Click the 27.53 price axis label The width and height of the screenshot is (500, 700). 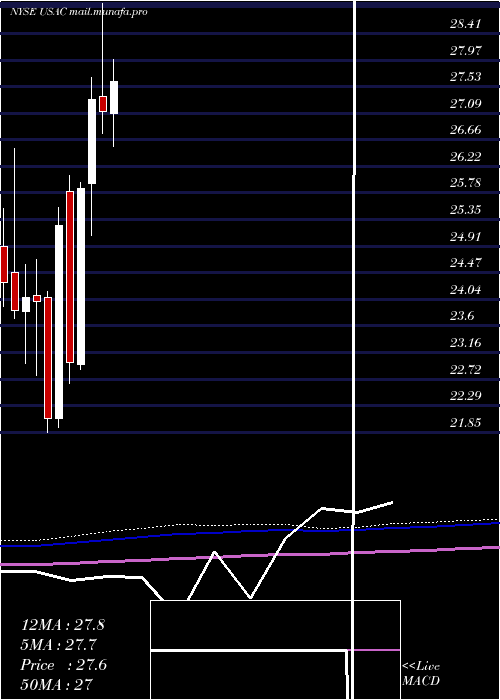[x=466, y=77]
